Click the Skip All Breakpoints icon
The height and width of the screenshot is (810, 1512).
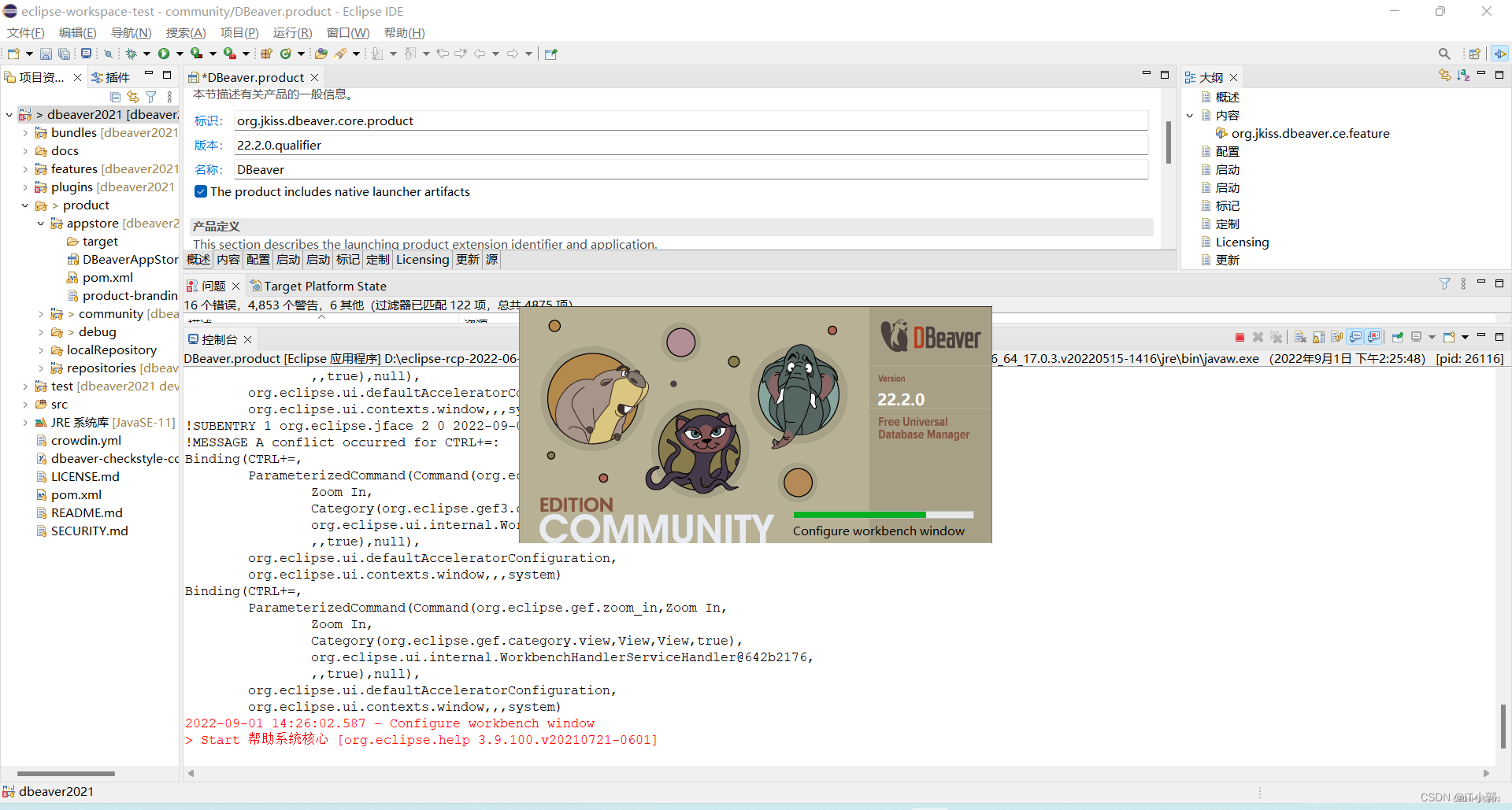(109, 54)
